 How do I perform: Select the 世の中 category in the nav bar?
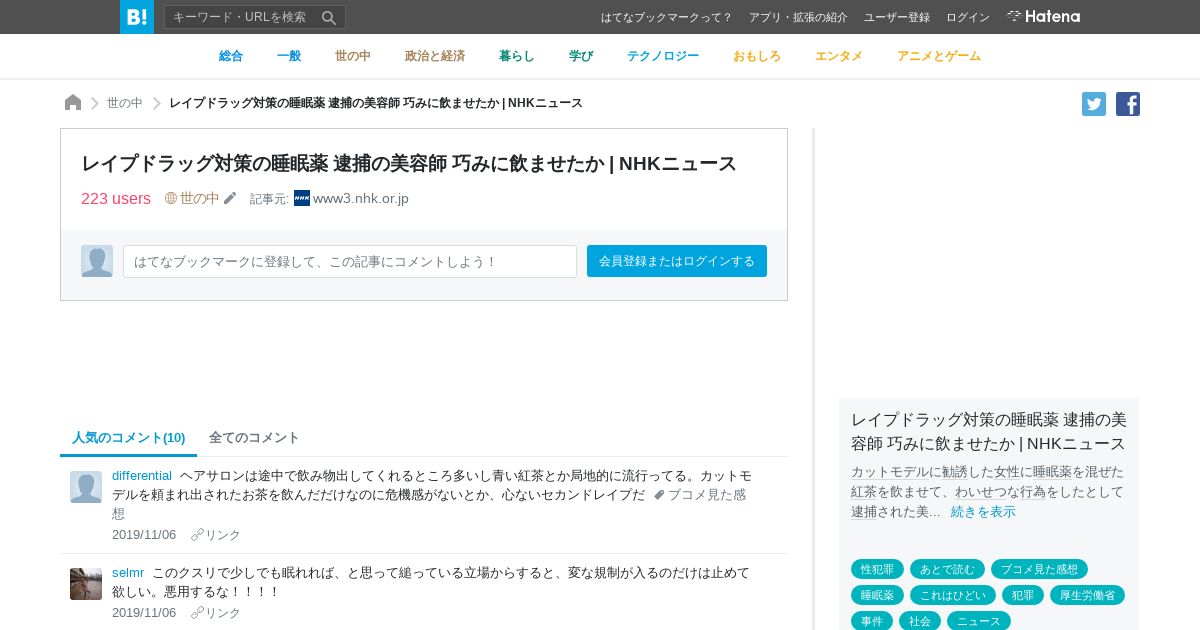(x=353, y=56)
